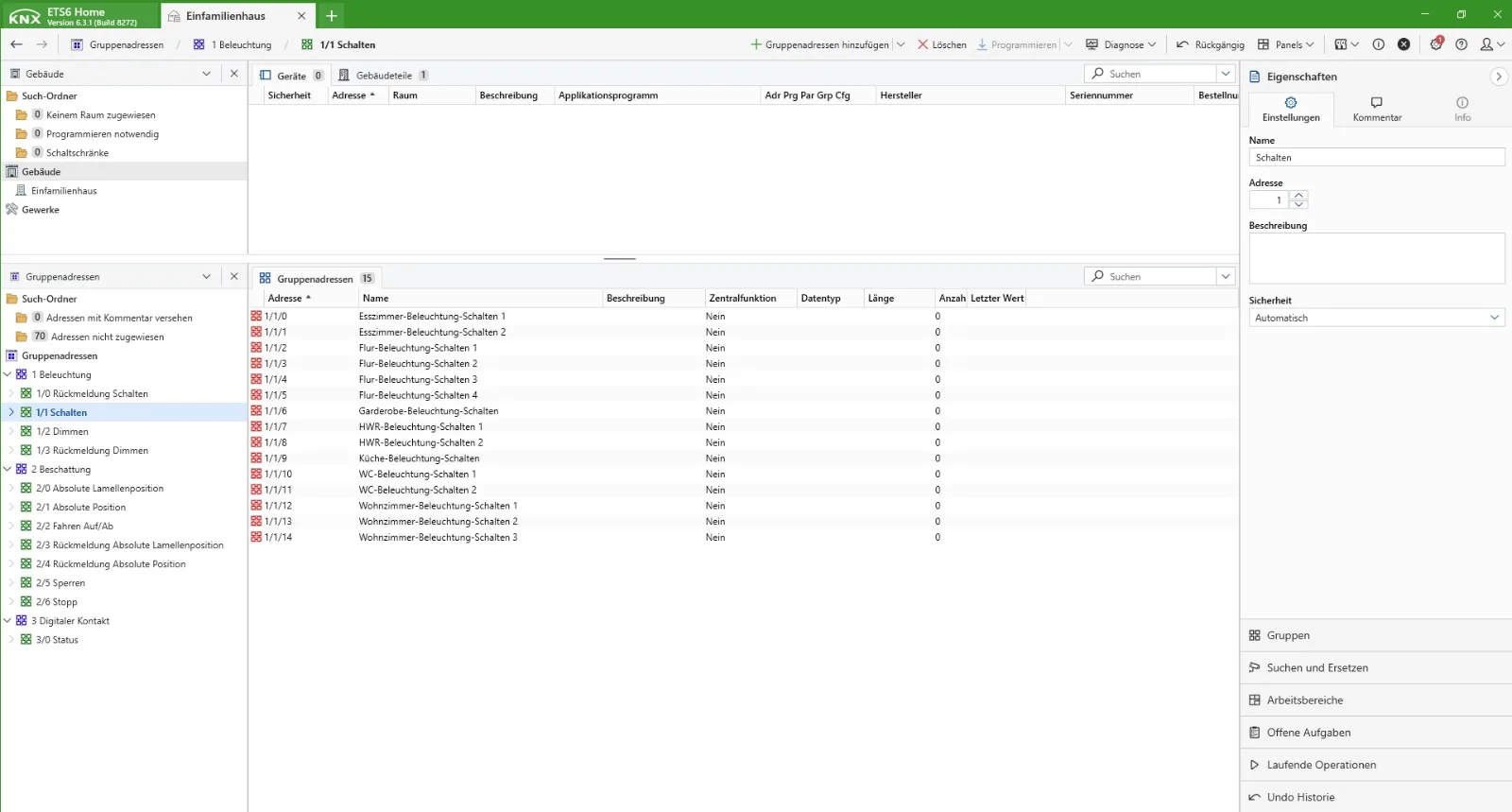The width and height of the screenshot is (1512, 812).
Task: Select row 1/1/0 Esszimmer-Beleuchtung-Schalten 1
Action: (x=743, y=317)
